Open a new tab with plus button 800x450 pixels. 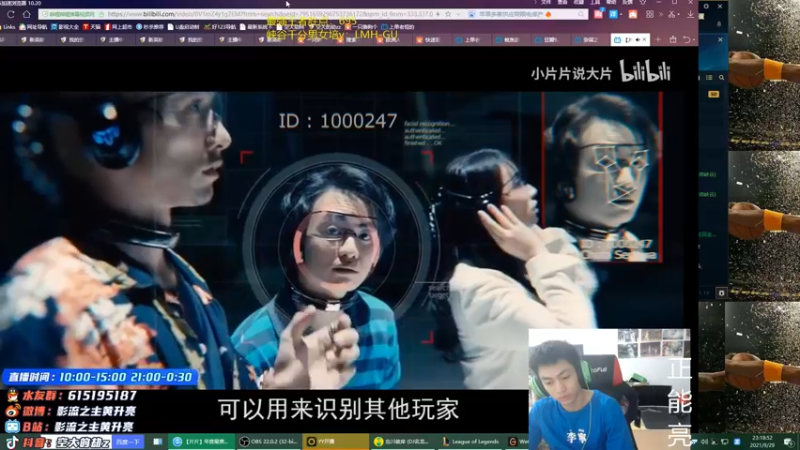coord(658,39)
